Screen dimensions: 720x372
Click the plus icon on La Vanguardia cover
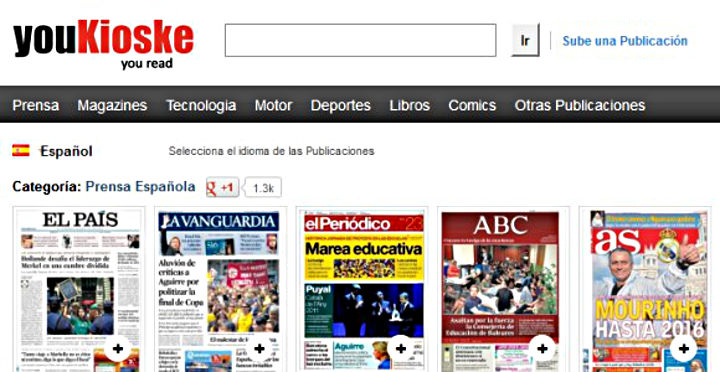259,349
